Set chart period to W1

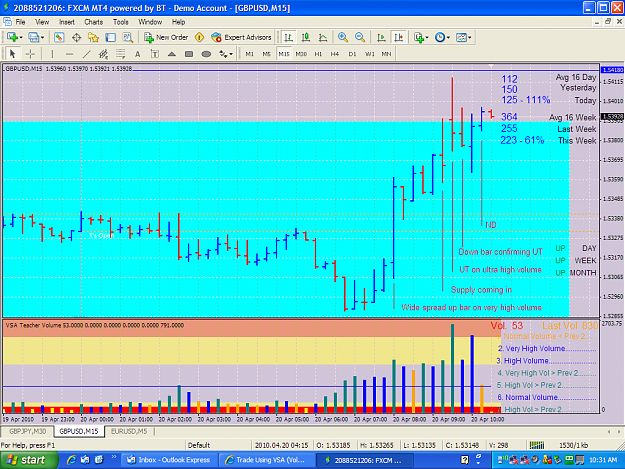[x=369, y=54]
